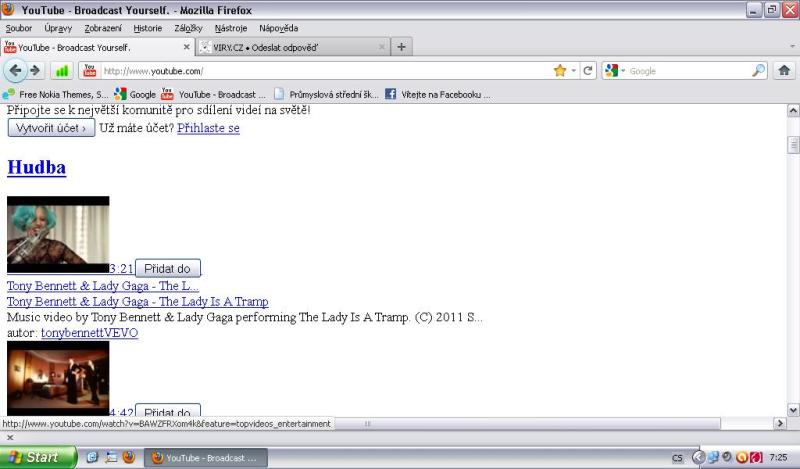Image resolution: width=800 pixels, height=469 pixels.
Task: Open the second video thumbnail with 4:42
Action: pyautogui.click(x=58, y=378)
